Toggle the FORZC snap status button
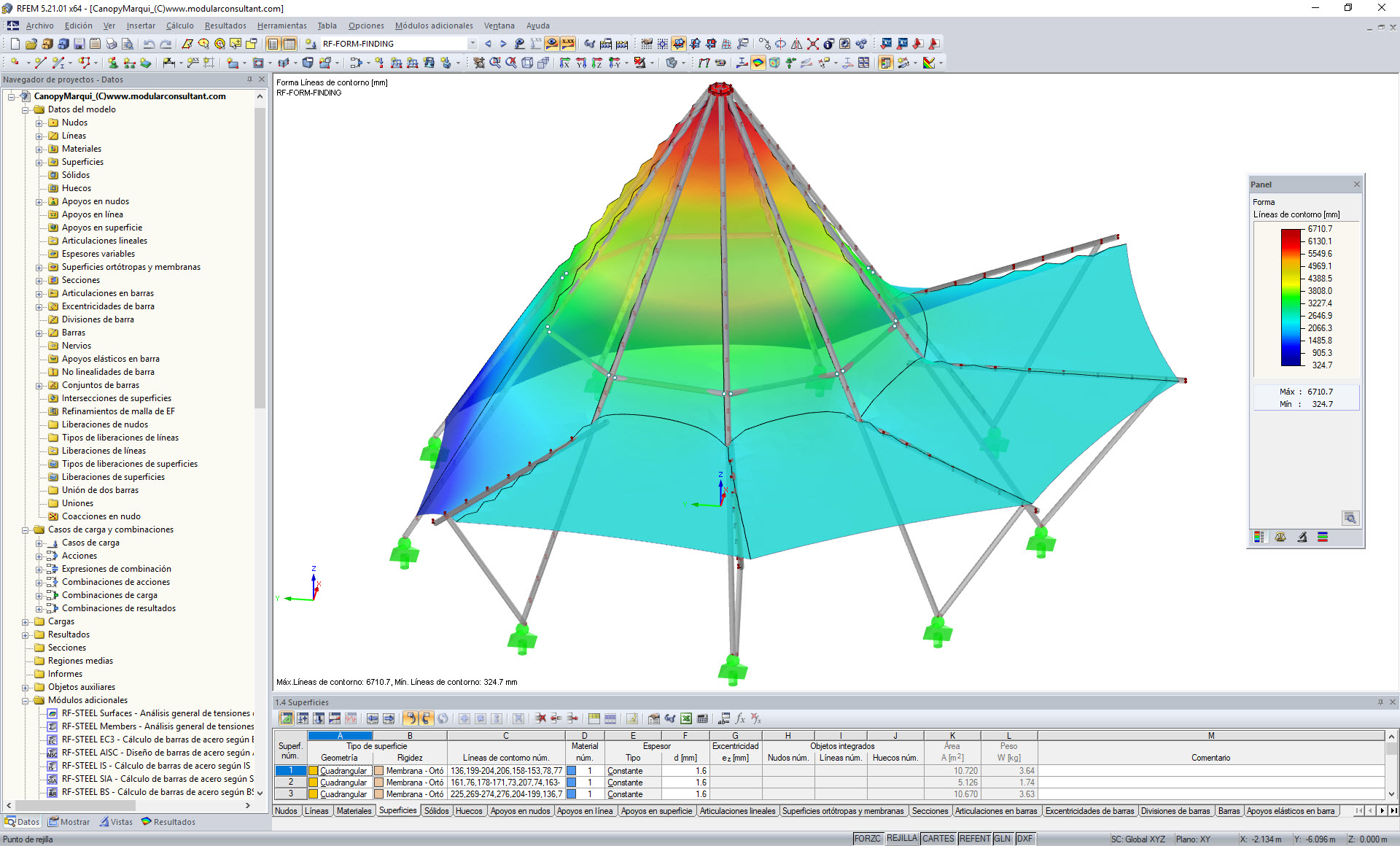 867,839
